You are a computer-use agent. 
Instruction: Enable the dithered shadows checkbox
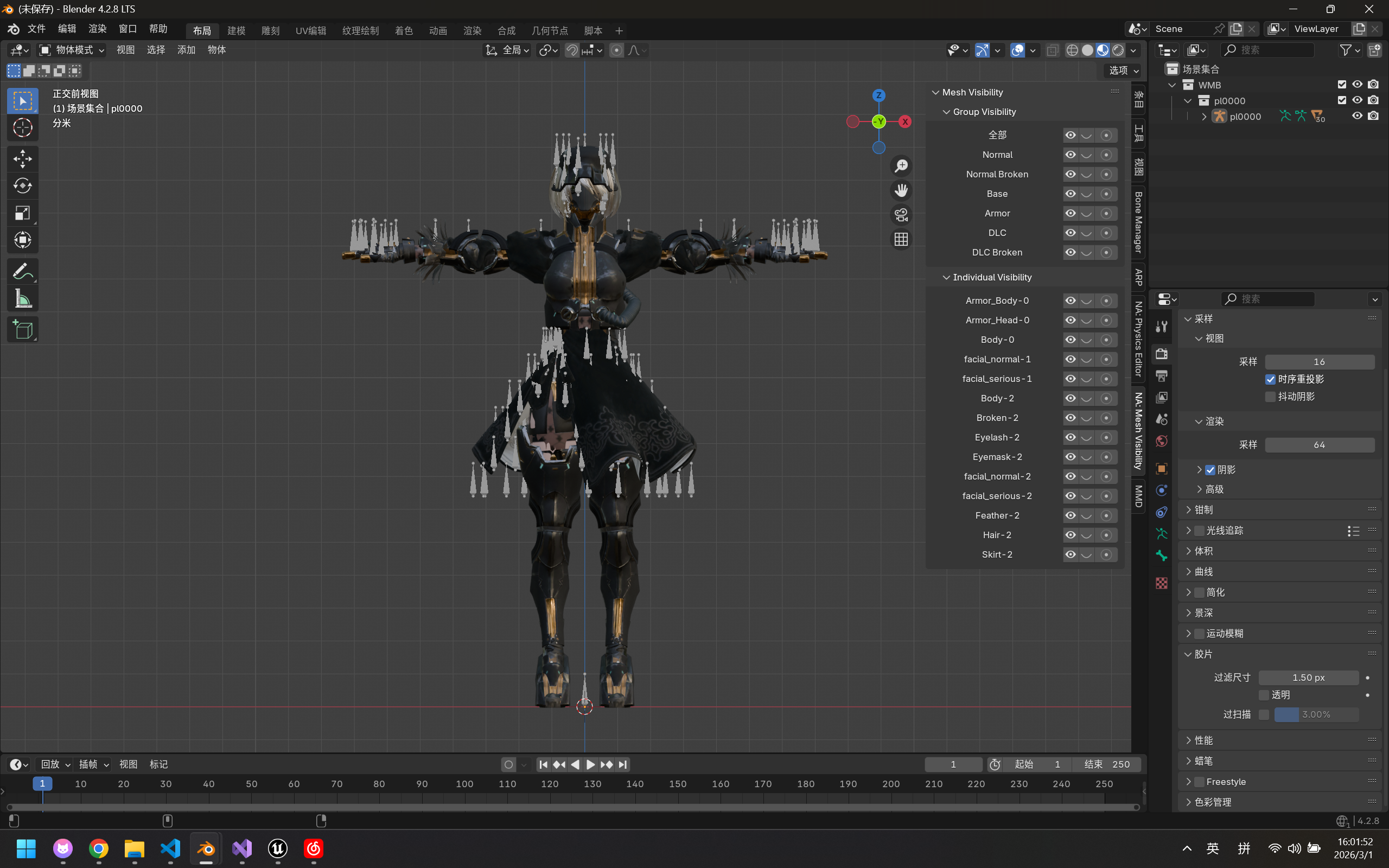[x=1270, y=397]
